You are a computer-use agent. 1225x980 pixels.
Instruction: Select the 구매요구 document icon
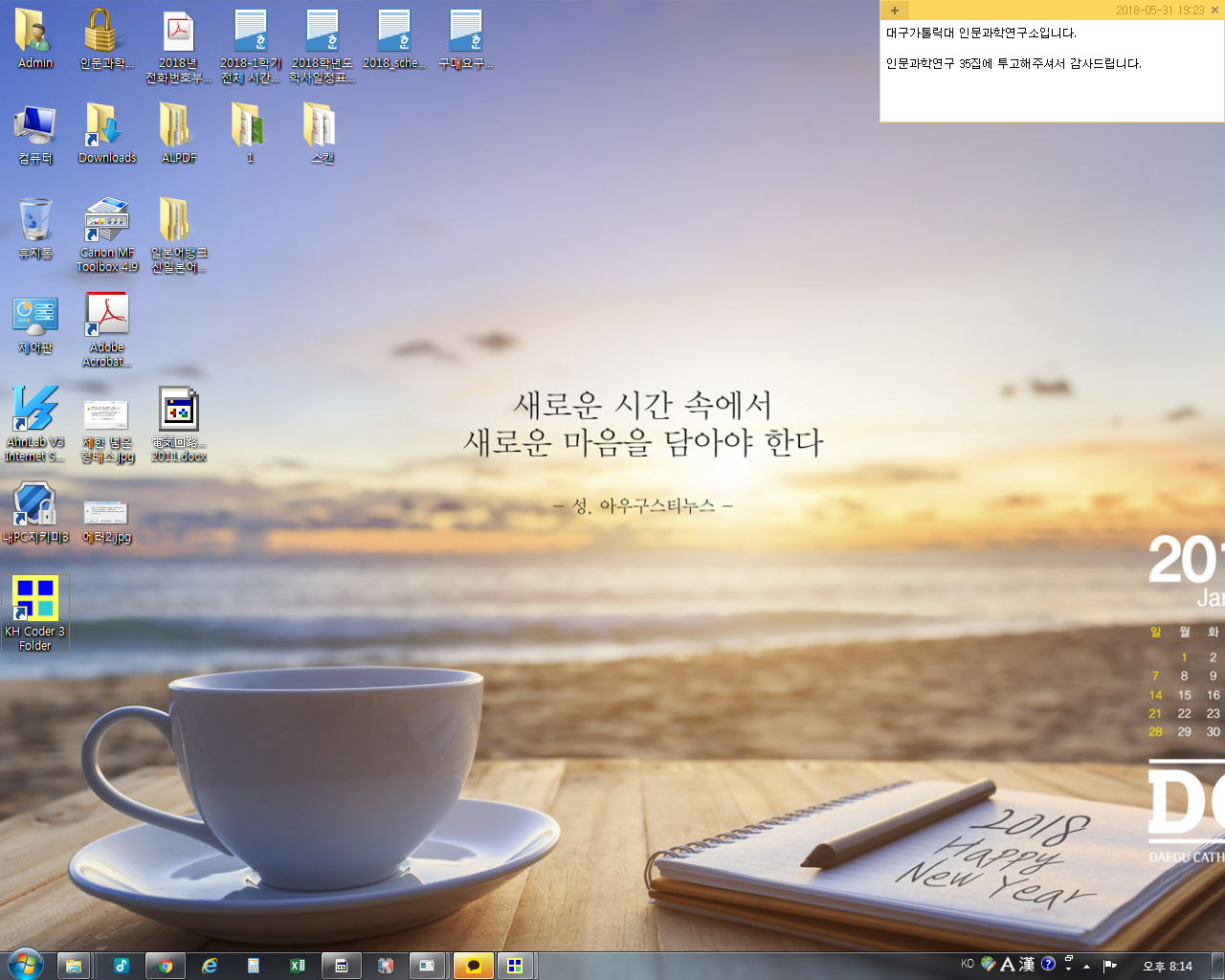465,39
